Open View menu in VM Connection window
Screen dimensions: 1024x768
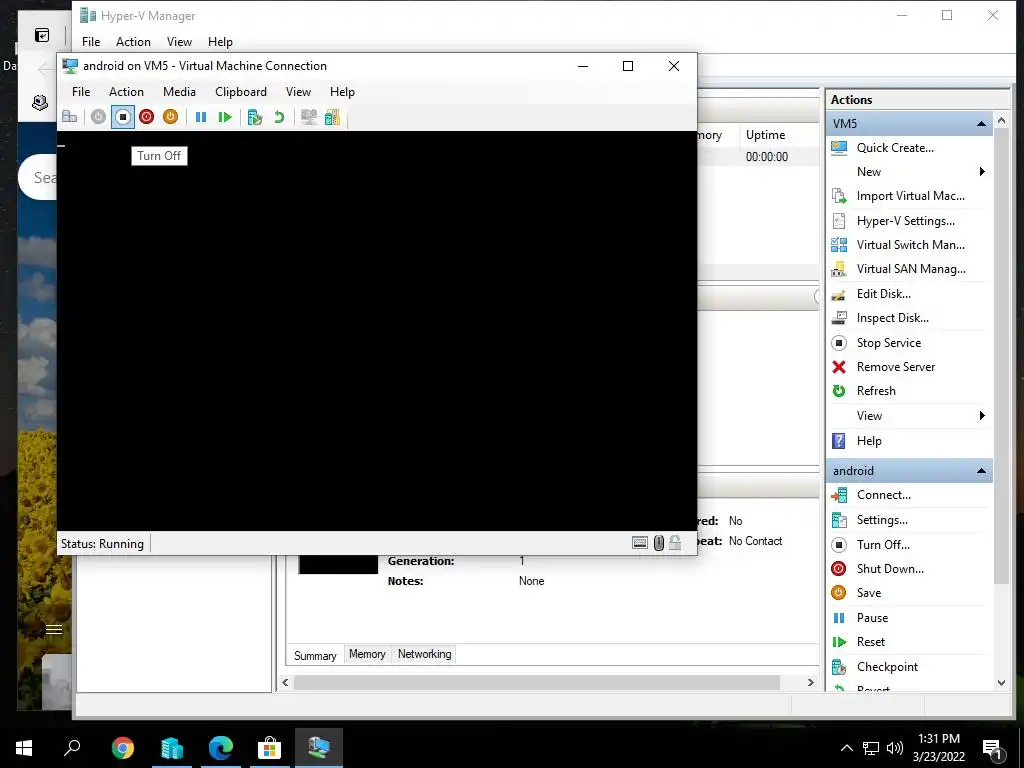pyautogui.click(x=298, y=92)
